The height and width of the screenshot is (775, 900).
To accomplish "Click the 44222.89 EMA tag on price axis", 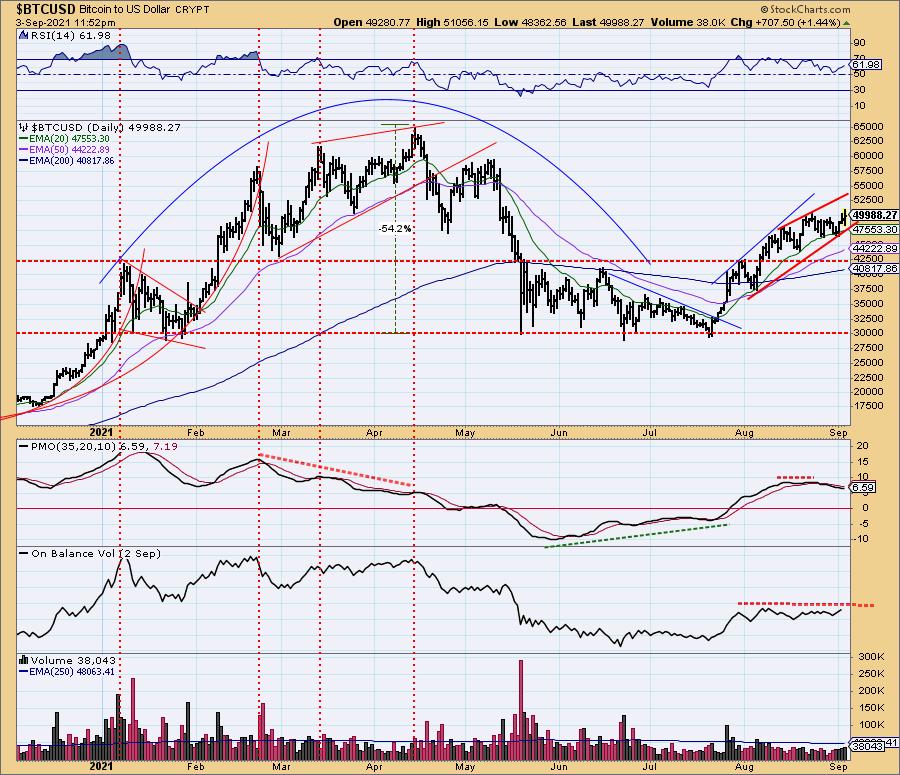I will pyautogui.click(x=875, y=249).
